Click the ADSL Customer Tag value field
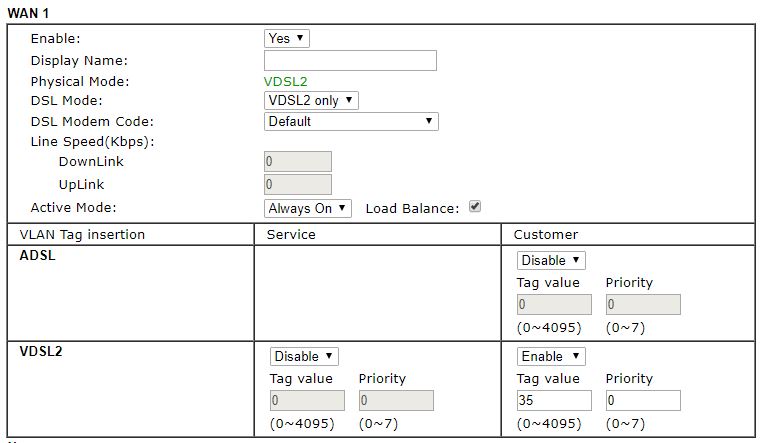 coord(554,305)
